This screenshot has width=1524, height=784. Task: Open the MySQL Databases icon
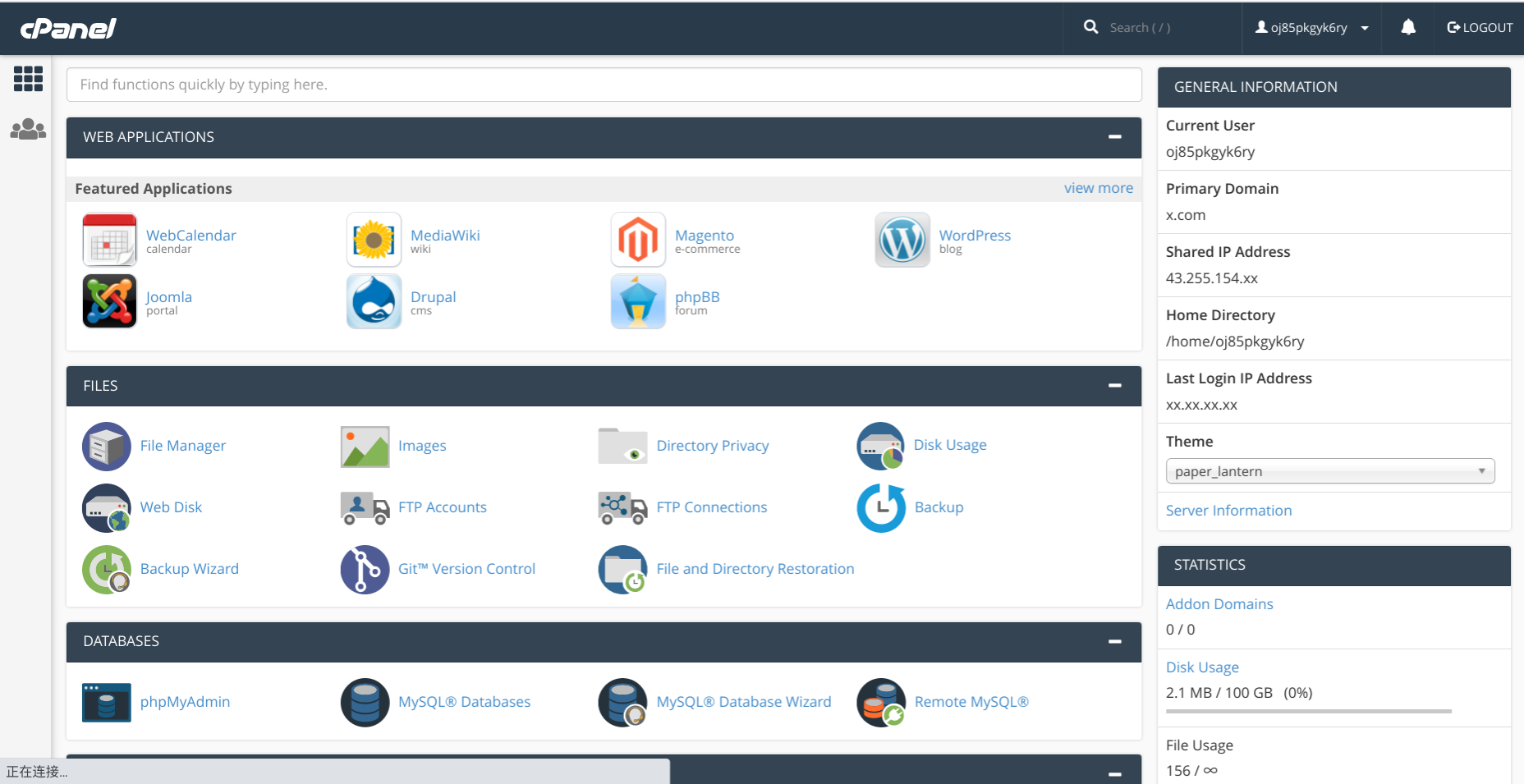(365, 703)
